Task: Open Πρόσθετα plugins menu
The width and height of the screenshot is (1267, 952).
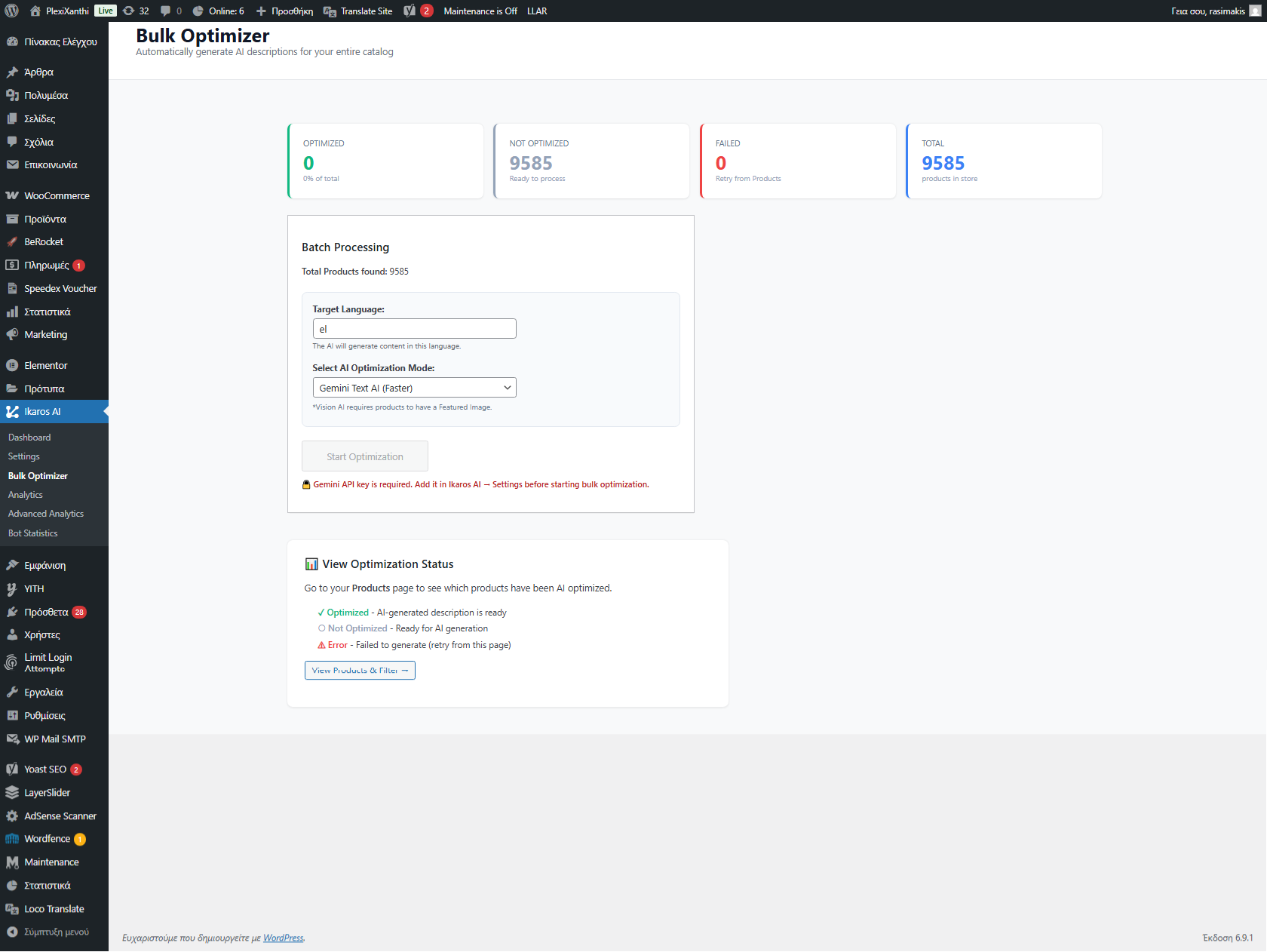Action: click(x=54, y=612)
